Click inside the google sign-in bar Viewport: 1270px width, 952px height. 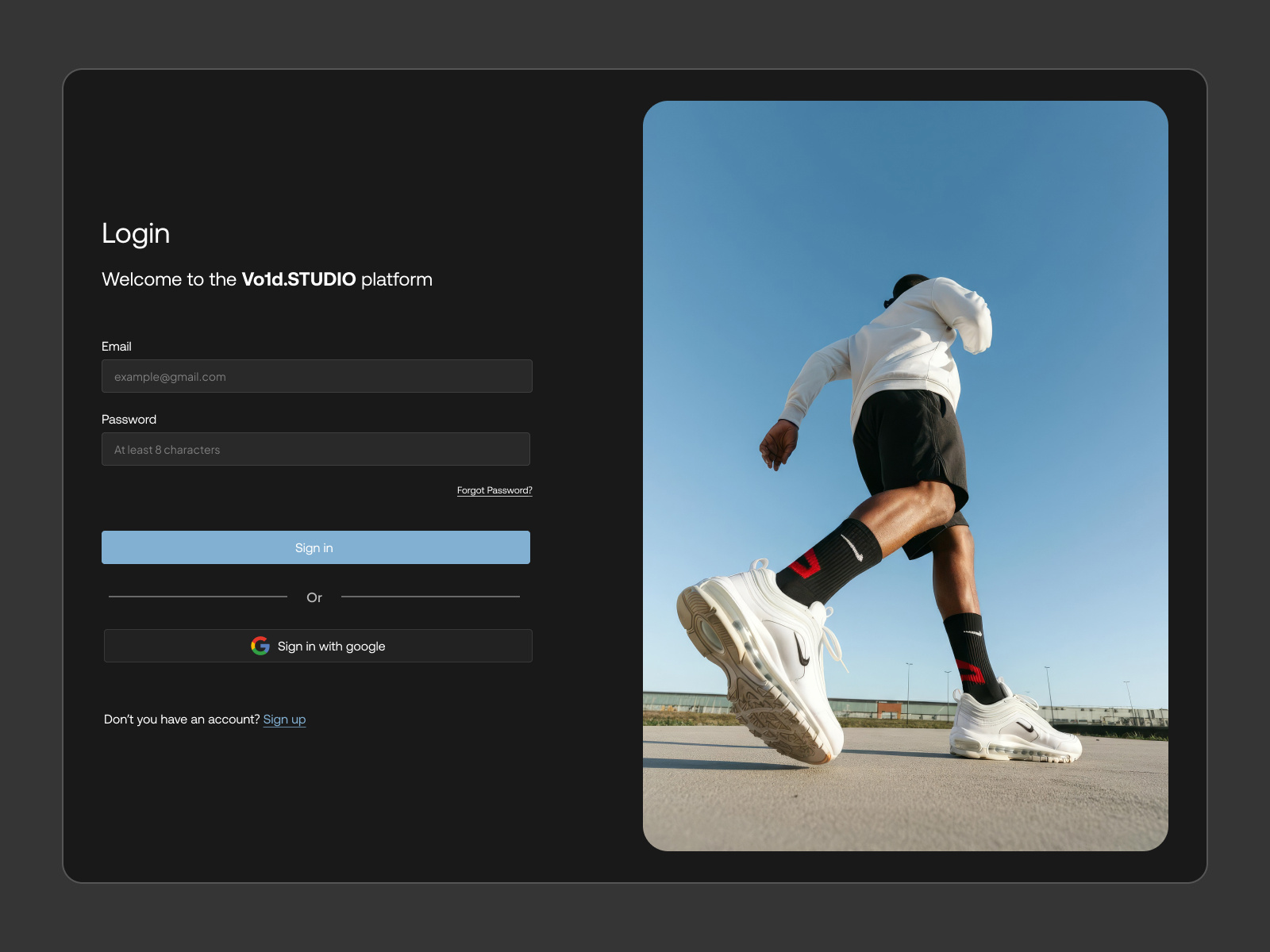pyautogui.click(x=317, y=646)
